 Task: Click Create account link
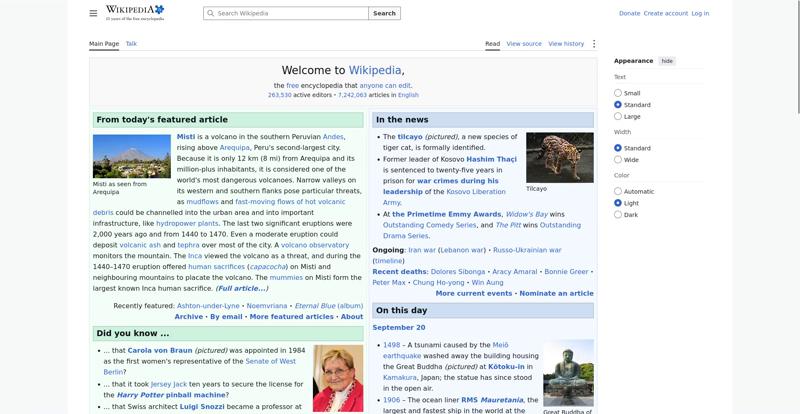click(x=666, y=13)
